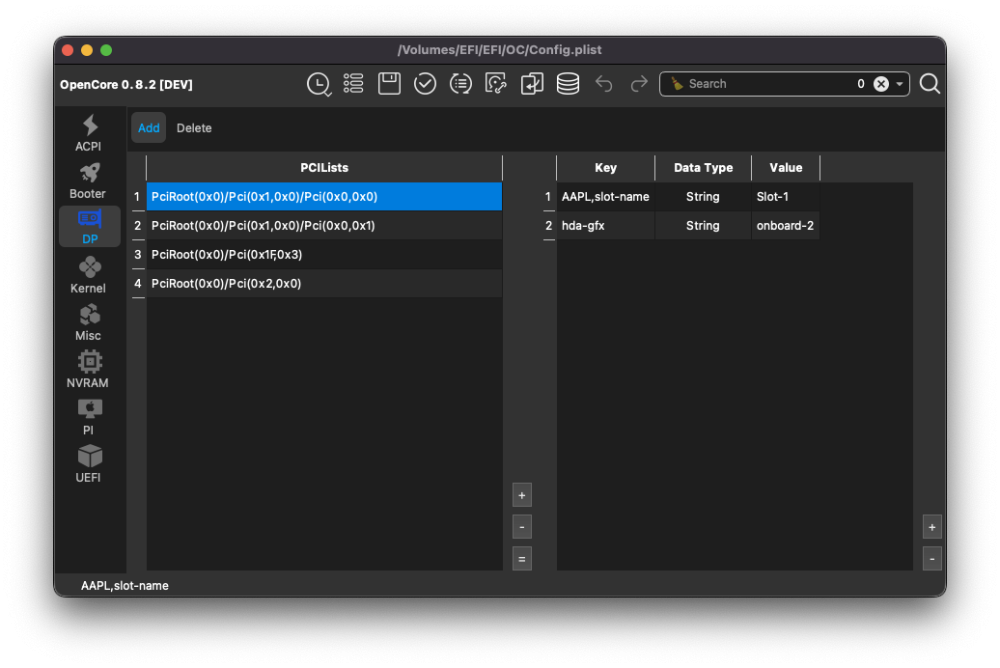
Task: Open the ACPI section in sidebar
Action: [89, 133]
